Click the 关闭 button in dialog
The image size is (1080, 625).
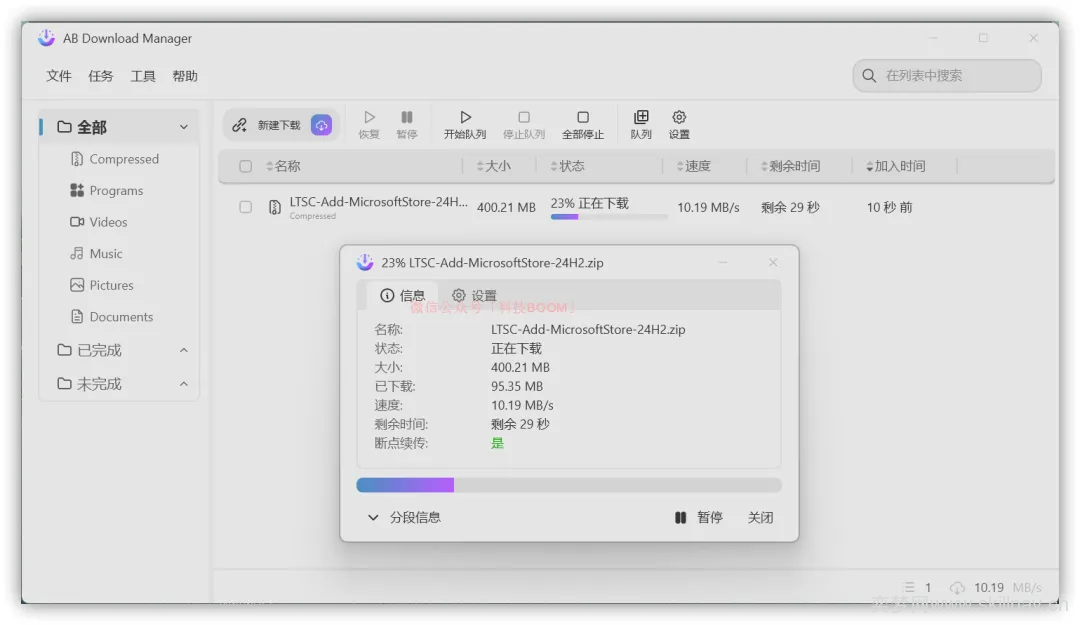pyautogui.click(x=760, y=518)
